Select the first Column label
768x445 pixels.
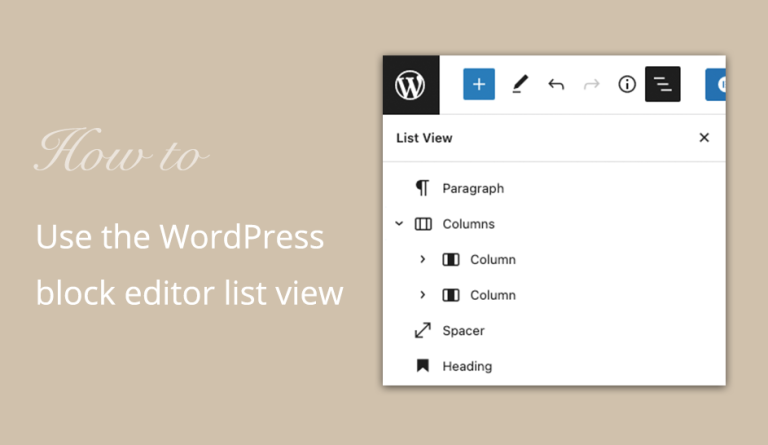[x=493, y=259]
